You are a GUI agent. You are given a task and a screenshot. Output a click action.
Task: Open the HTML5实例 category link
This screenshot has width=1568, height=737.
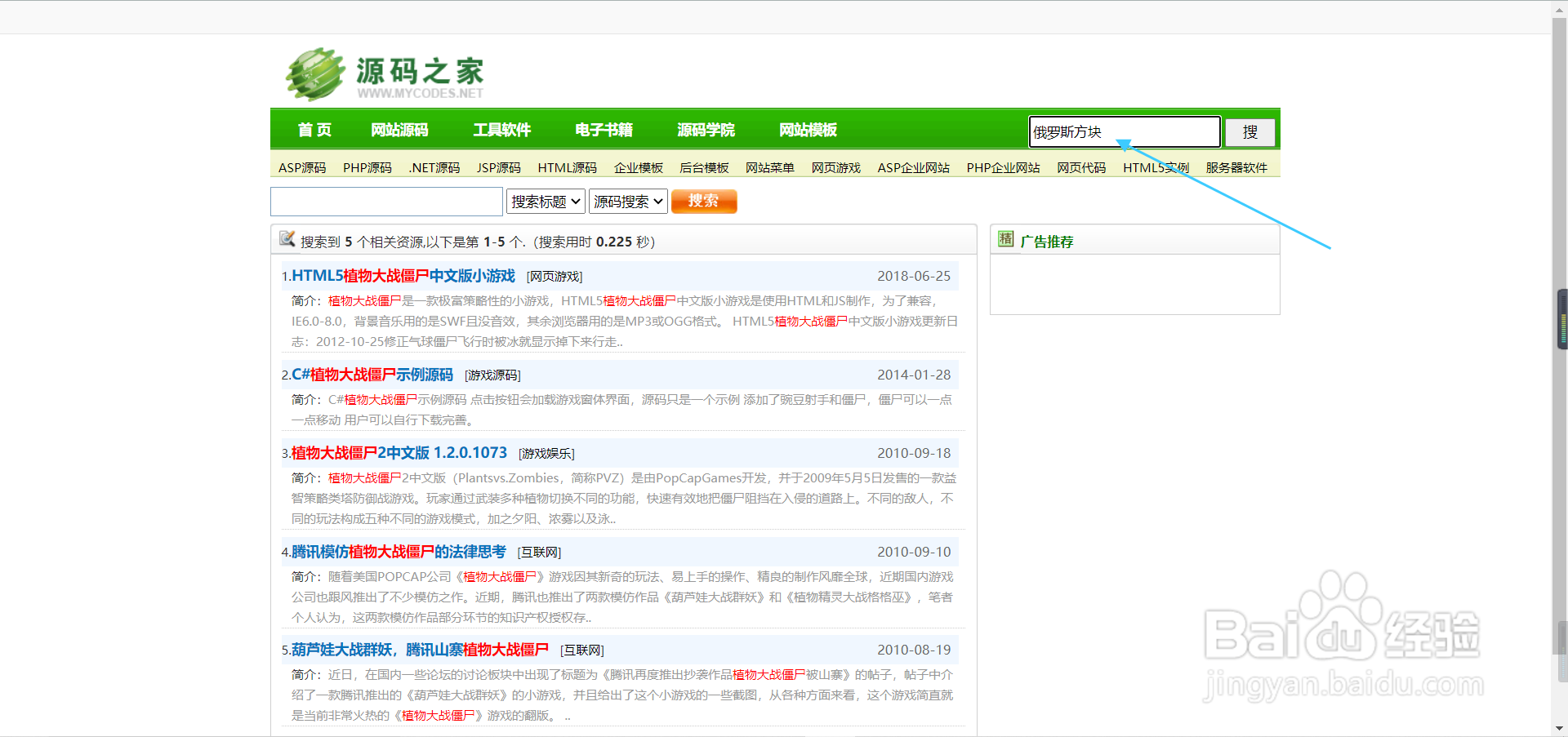click(x=1156, y=167)
